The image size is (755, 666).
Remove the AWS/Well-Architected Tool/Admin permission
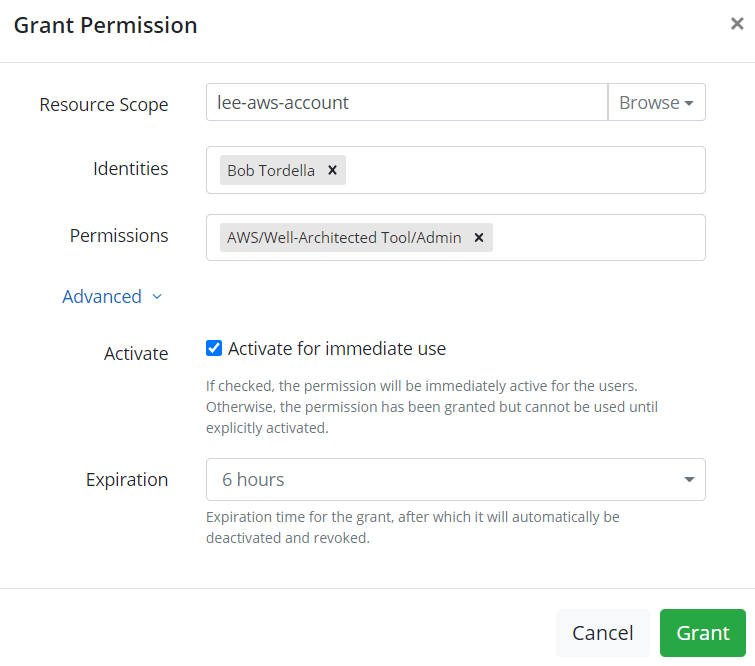[x=479, y=237]
